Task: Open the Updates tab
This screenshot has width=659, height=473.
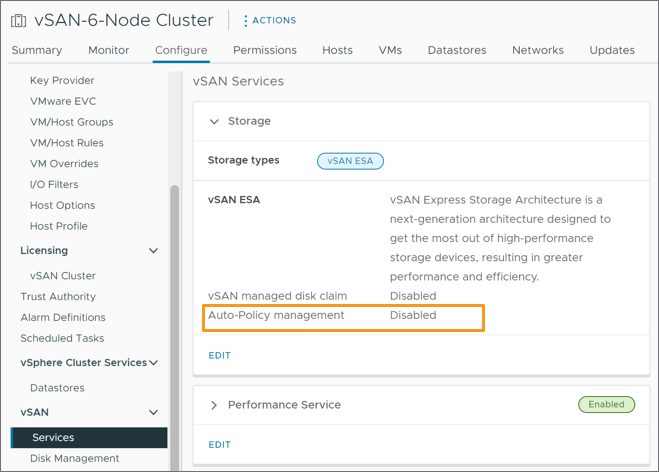Action: click(x=612, y=50)
